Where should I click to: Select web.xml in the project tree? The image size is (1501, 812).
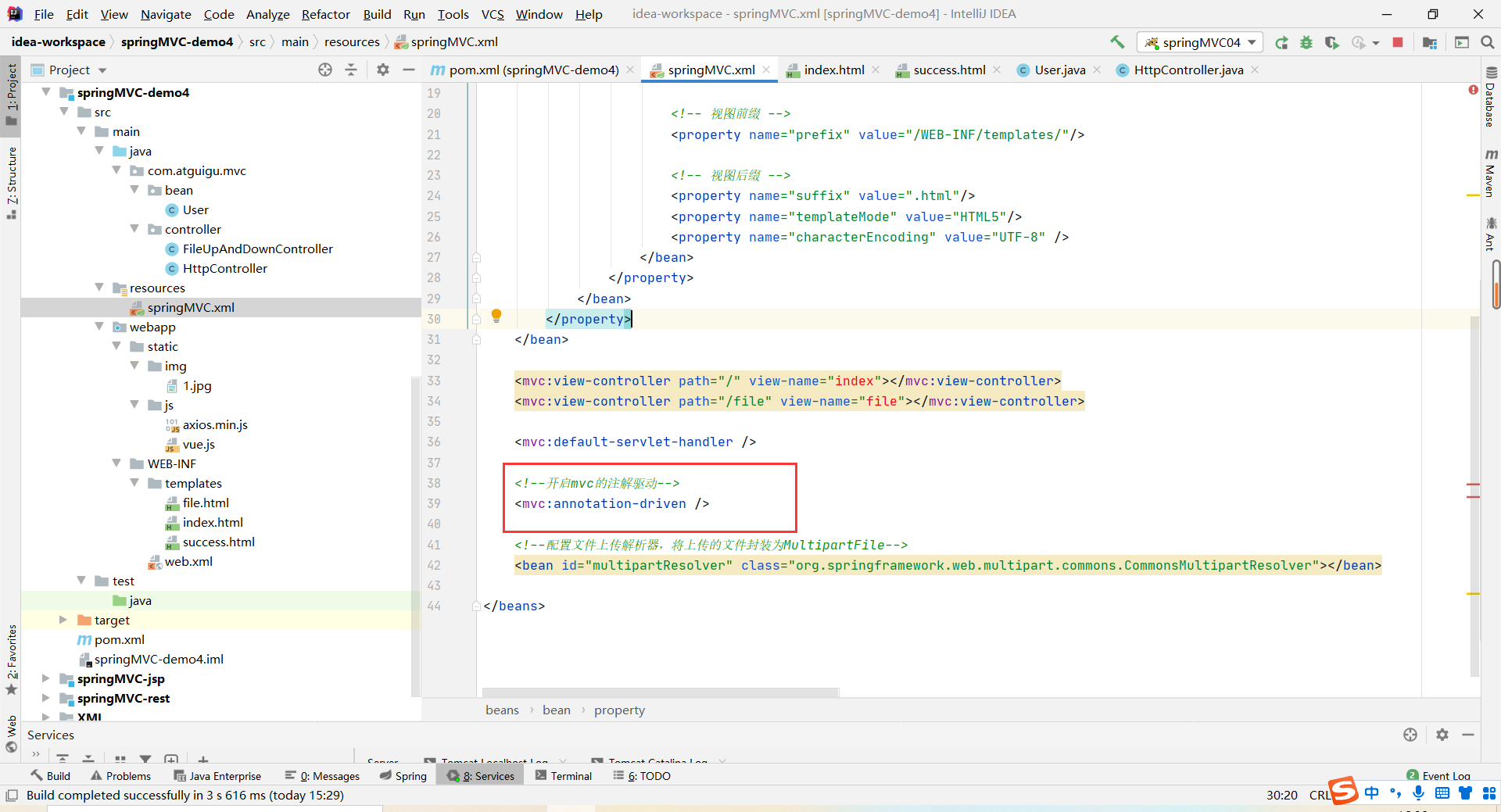point(188,561)
